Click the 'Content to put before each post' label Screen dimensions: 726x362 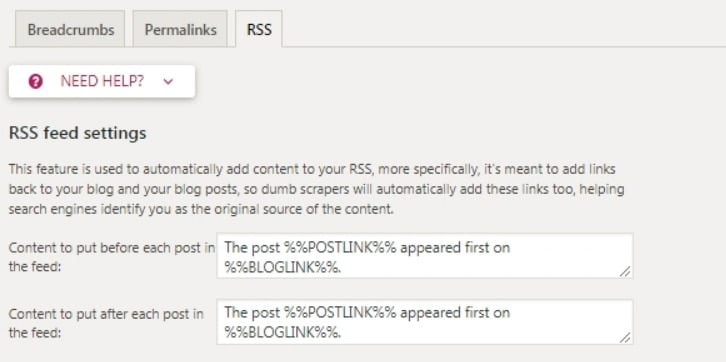[112, 257]
